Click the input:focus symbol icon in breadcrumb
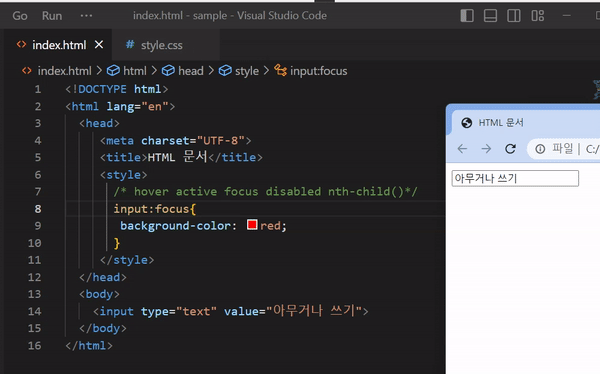Viewport: 600px width, 374px height. [x=280, y=70]
